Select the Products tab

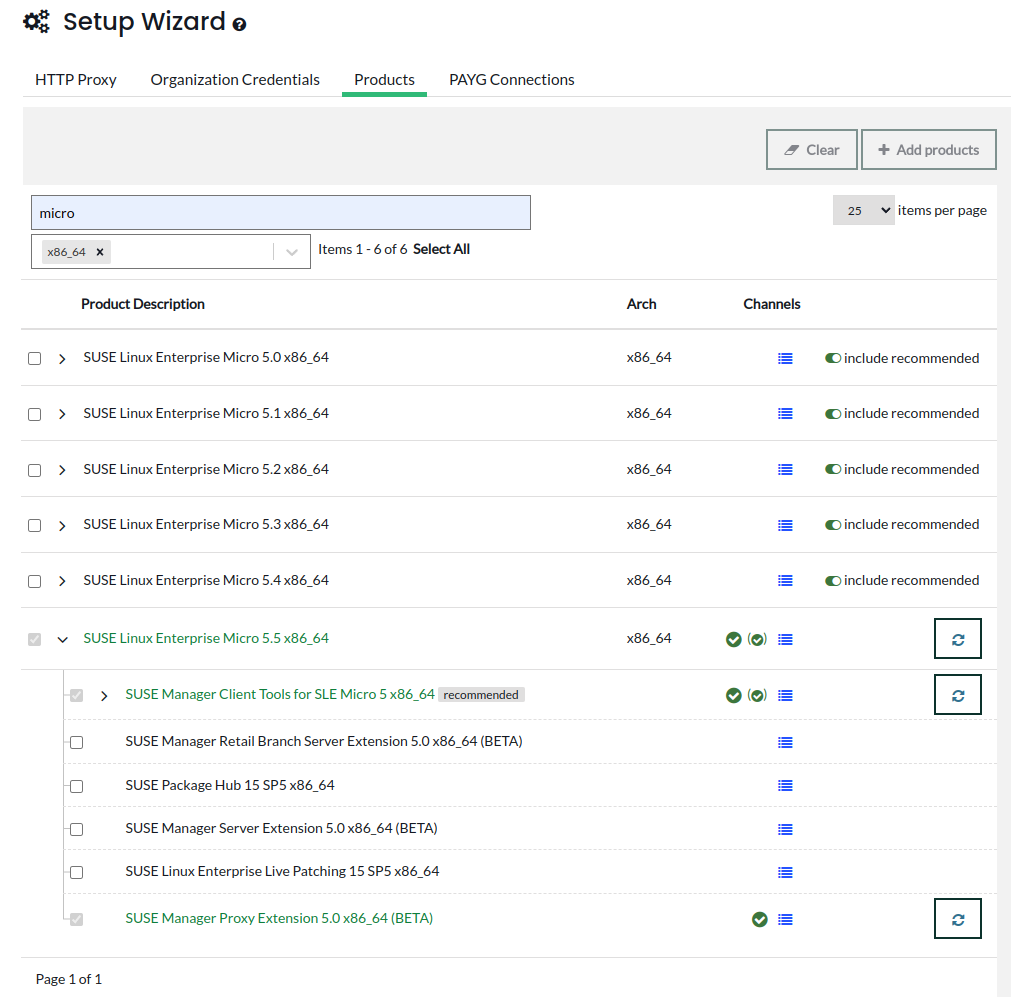tap(384, 79)
